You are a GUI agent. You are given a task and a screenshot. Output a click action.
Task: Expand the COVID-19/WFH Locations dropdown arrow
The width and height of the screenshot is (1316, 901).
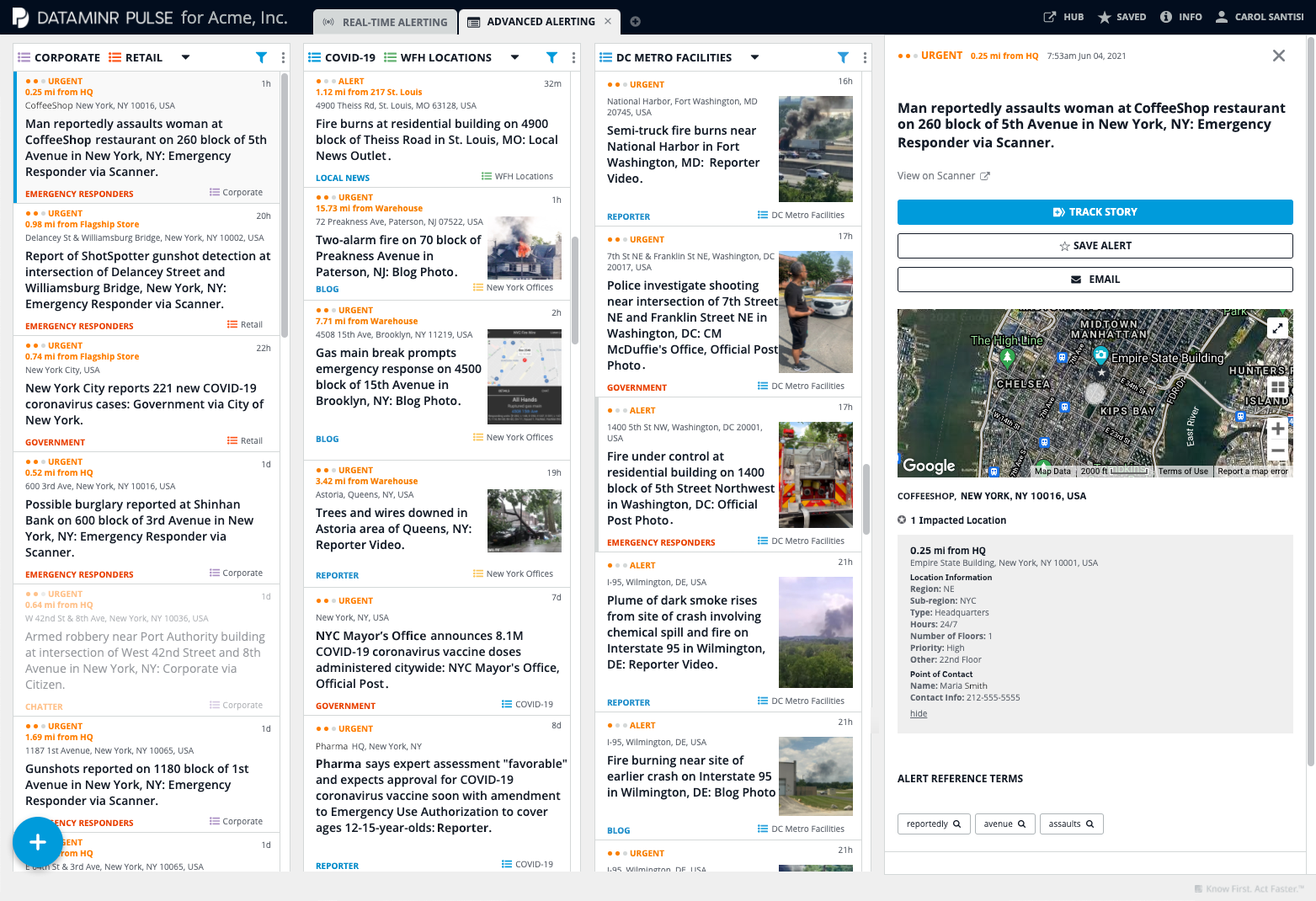(x=514, y=57)
